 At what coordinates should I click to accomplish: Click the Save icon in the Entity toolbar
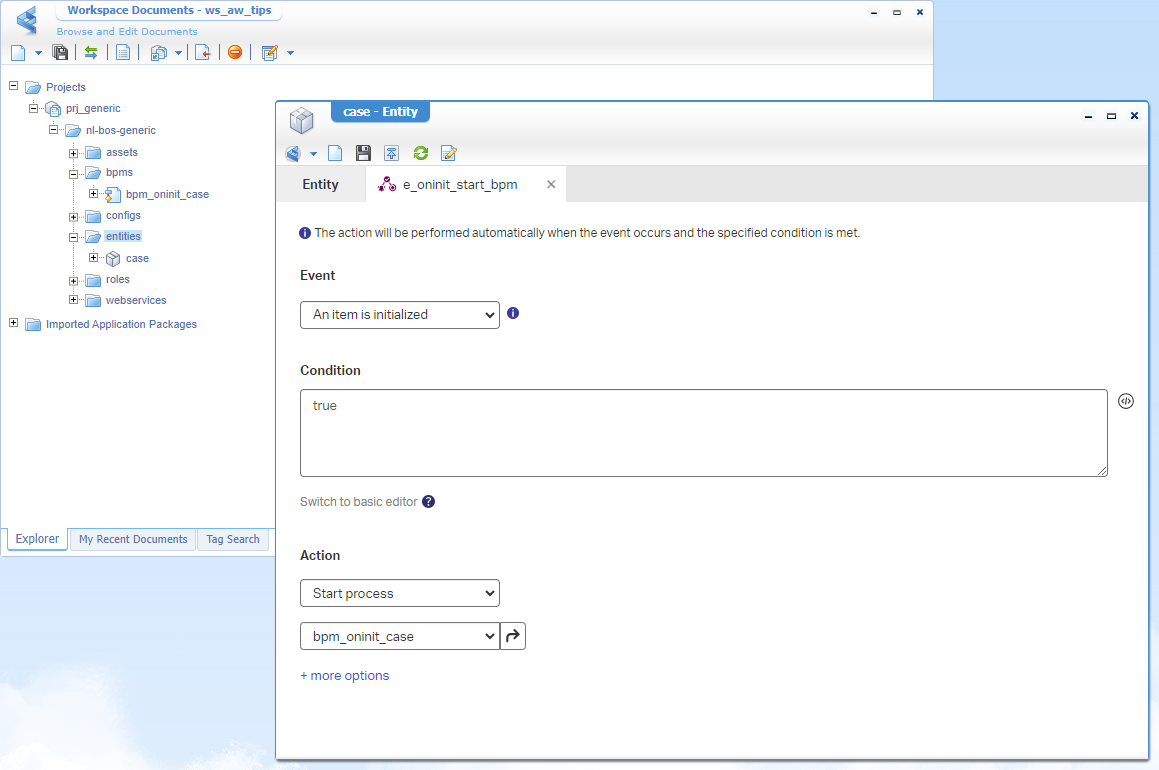point(364,153)
